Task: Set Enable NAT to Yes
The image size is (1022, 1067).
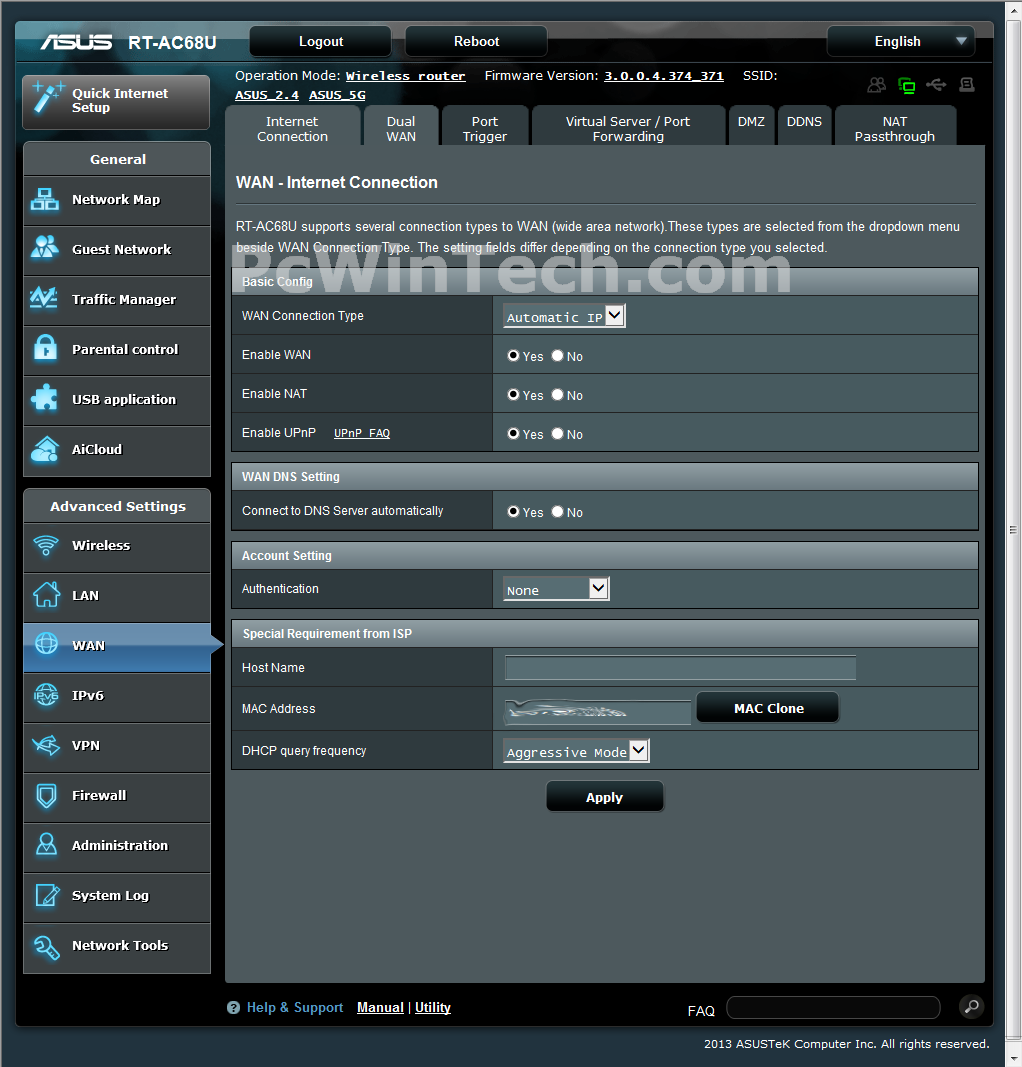Action: [514, 394]
